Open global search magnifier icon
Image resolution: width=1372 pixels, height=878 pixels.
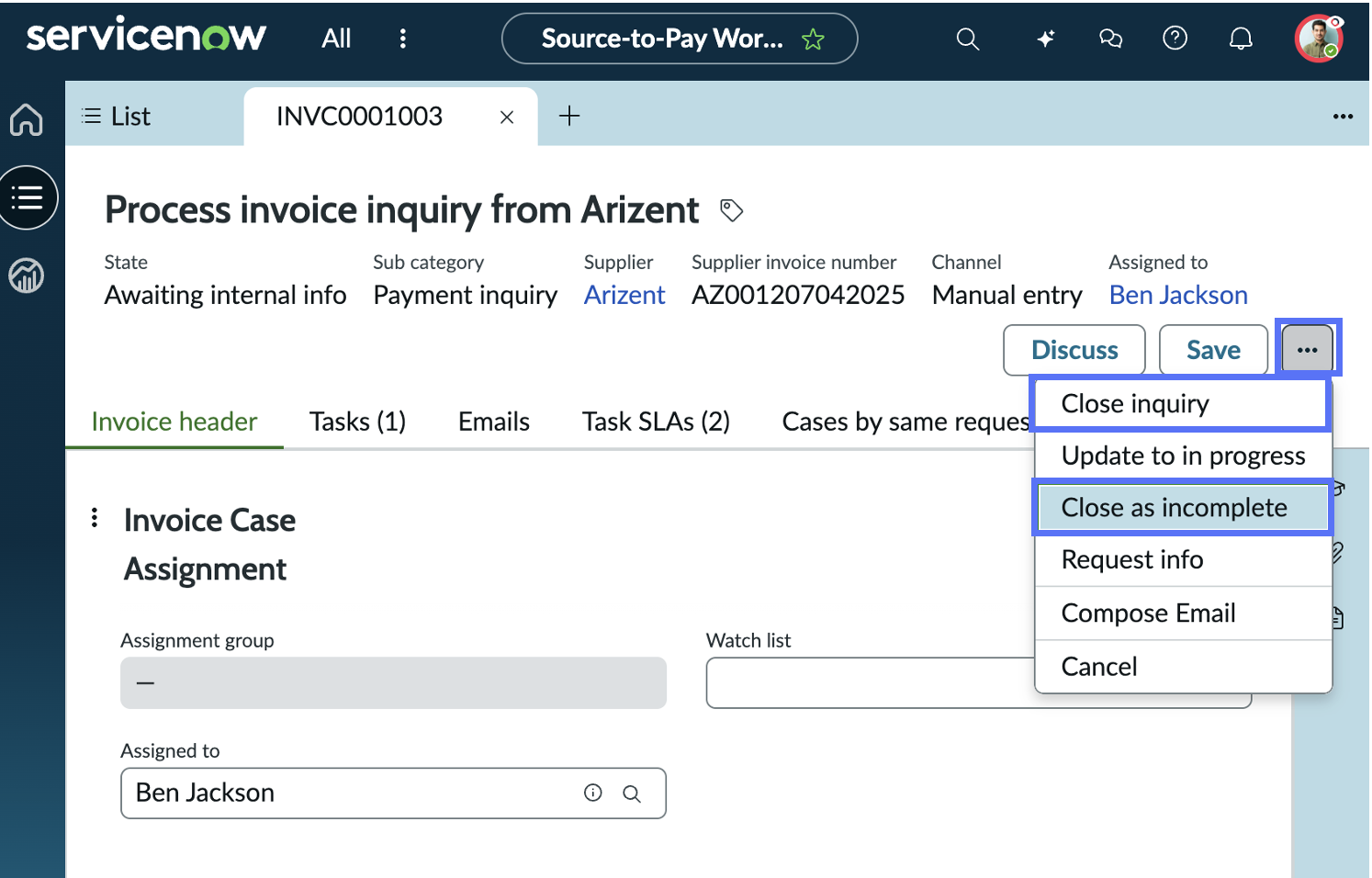tap(968, 39)
